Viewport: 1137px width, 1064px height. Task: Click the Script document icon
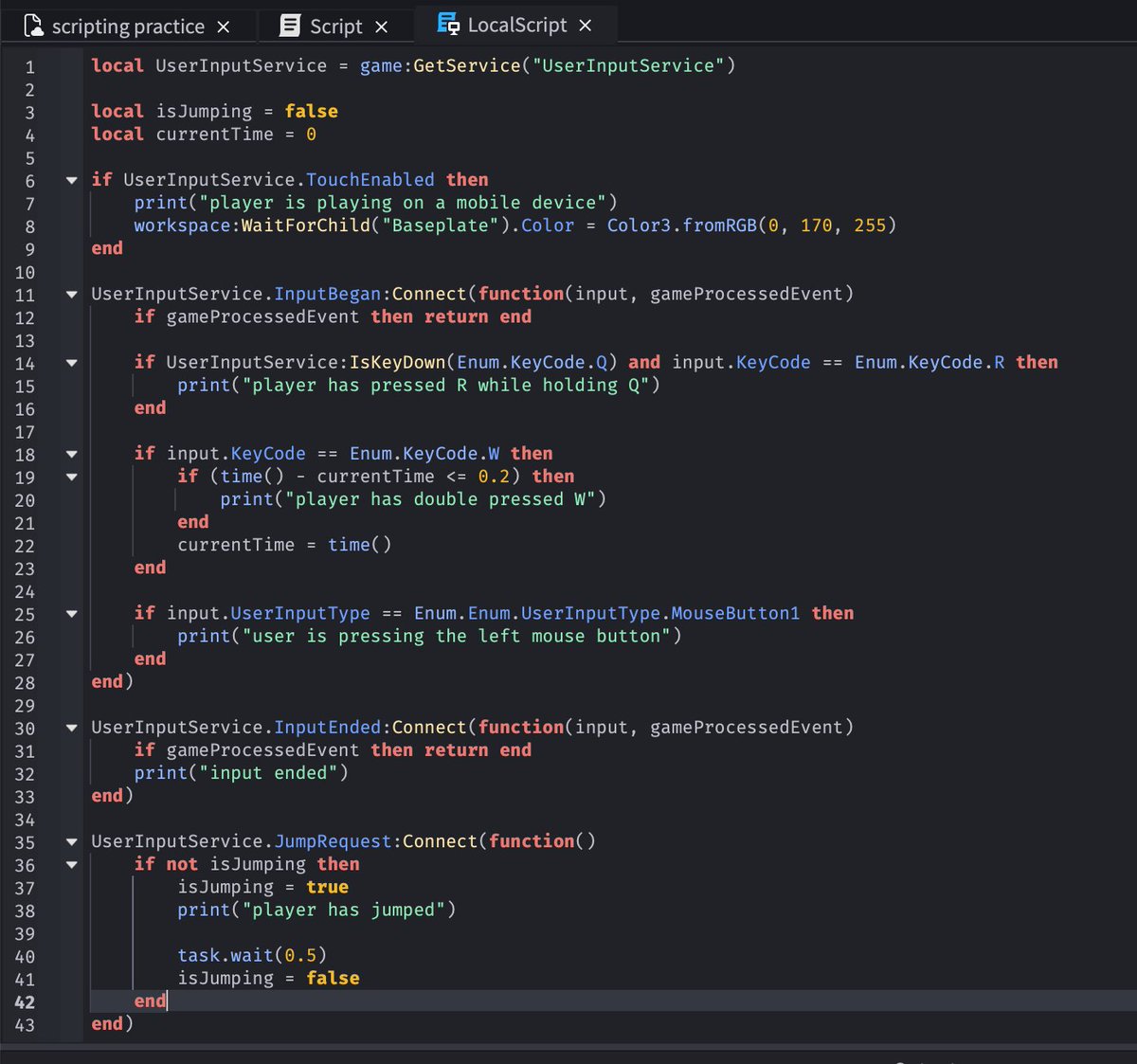290,26
